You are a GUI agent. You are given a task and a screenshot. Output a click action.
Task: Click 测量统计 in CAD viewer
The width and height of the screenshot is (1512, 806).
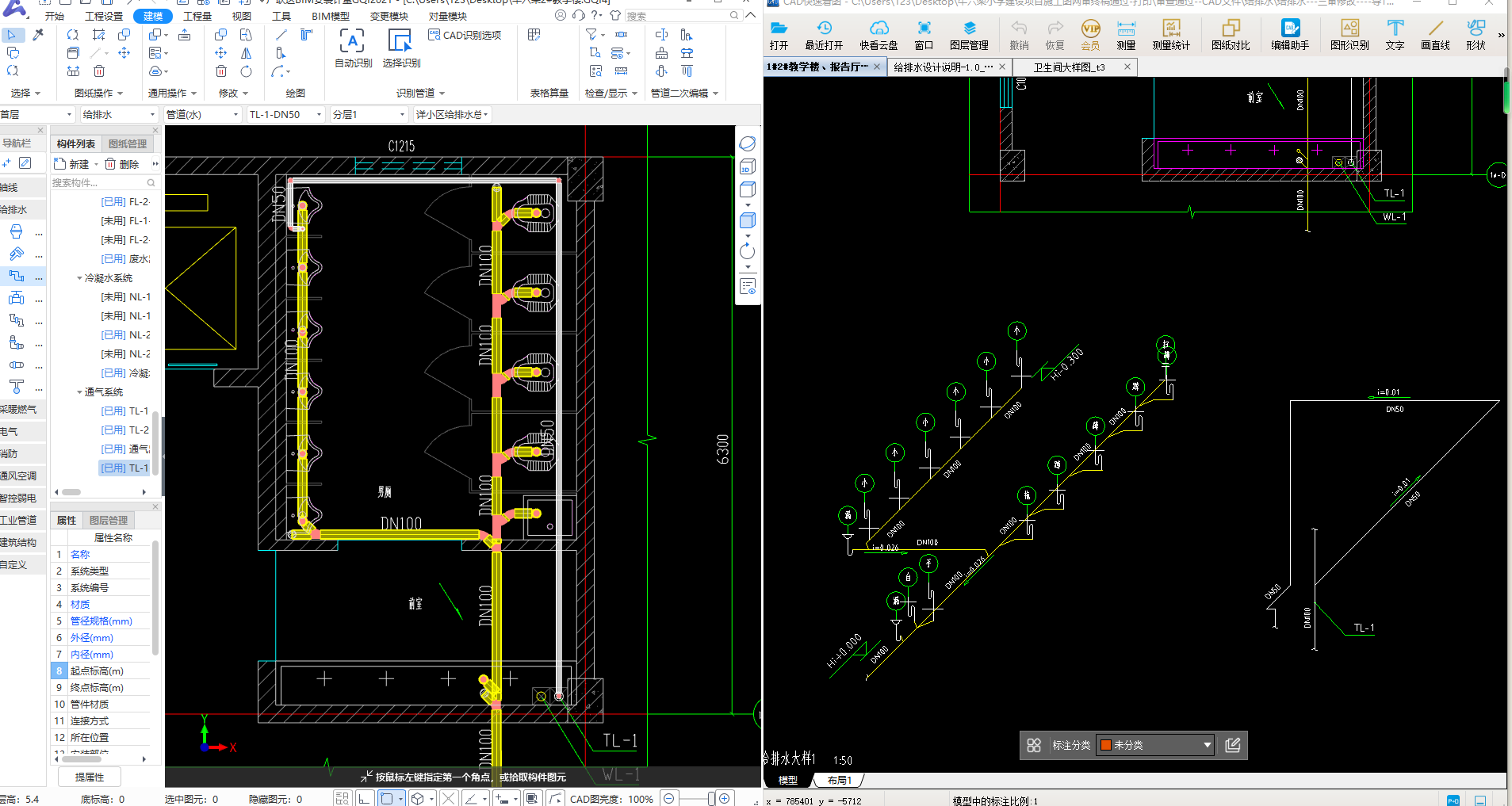tap(1171, 36)
